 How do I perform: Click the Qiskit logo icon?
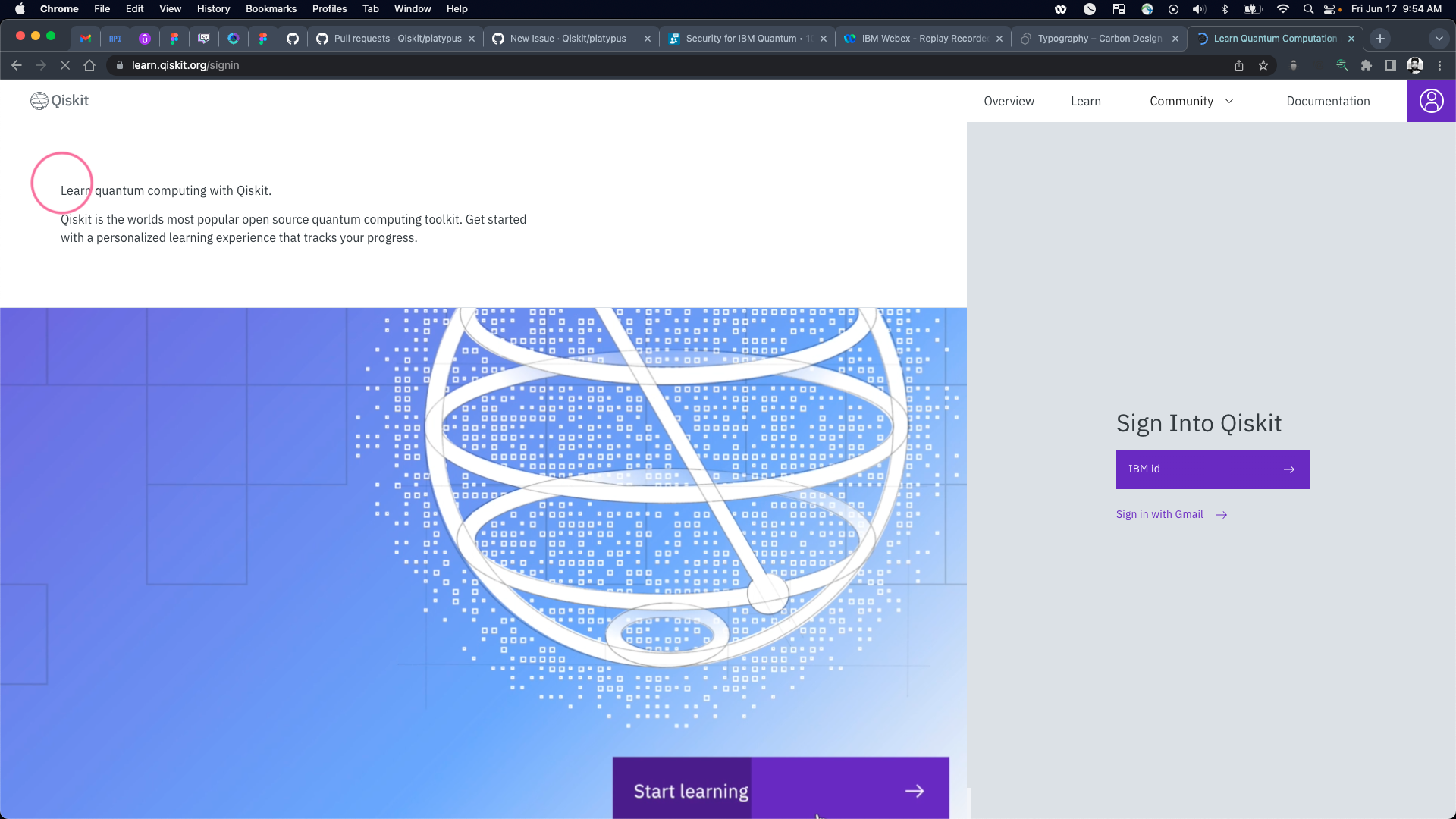coord(38,100)
